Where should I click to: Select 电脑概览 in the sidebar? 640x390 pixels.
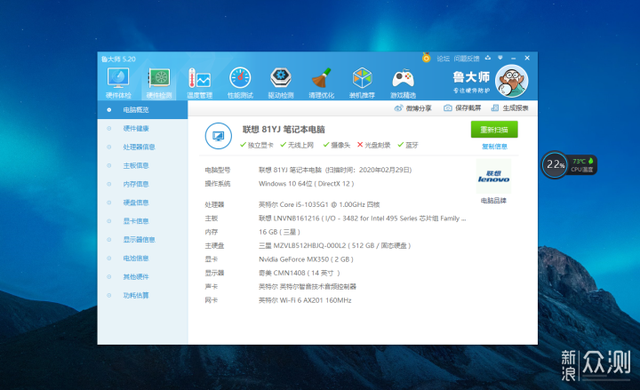point(142,110)
